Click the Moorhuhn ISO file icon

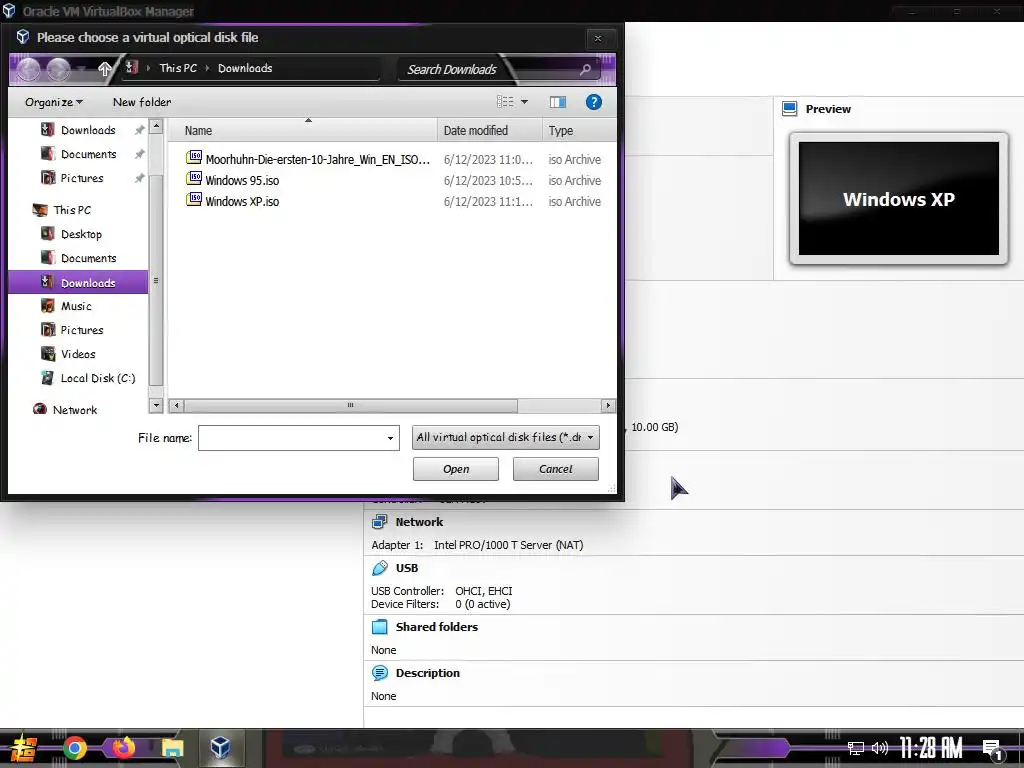[194, 157]
